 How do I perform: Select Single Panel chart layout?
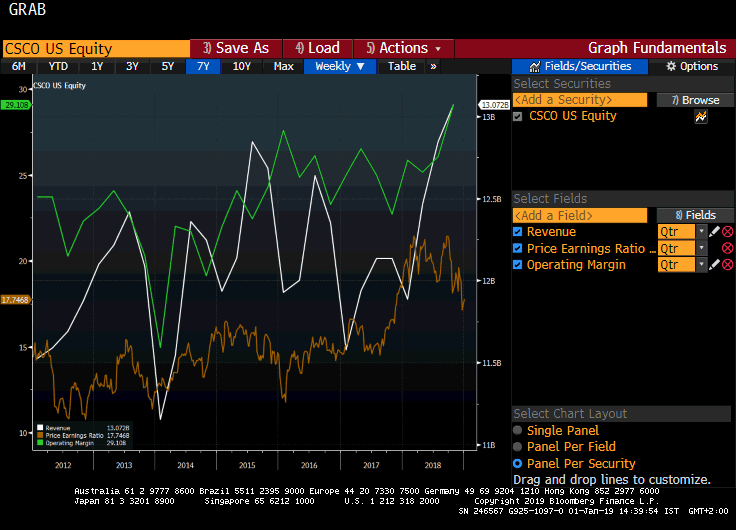tap(518, 431)
